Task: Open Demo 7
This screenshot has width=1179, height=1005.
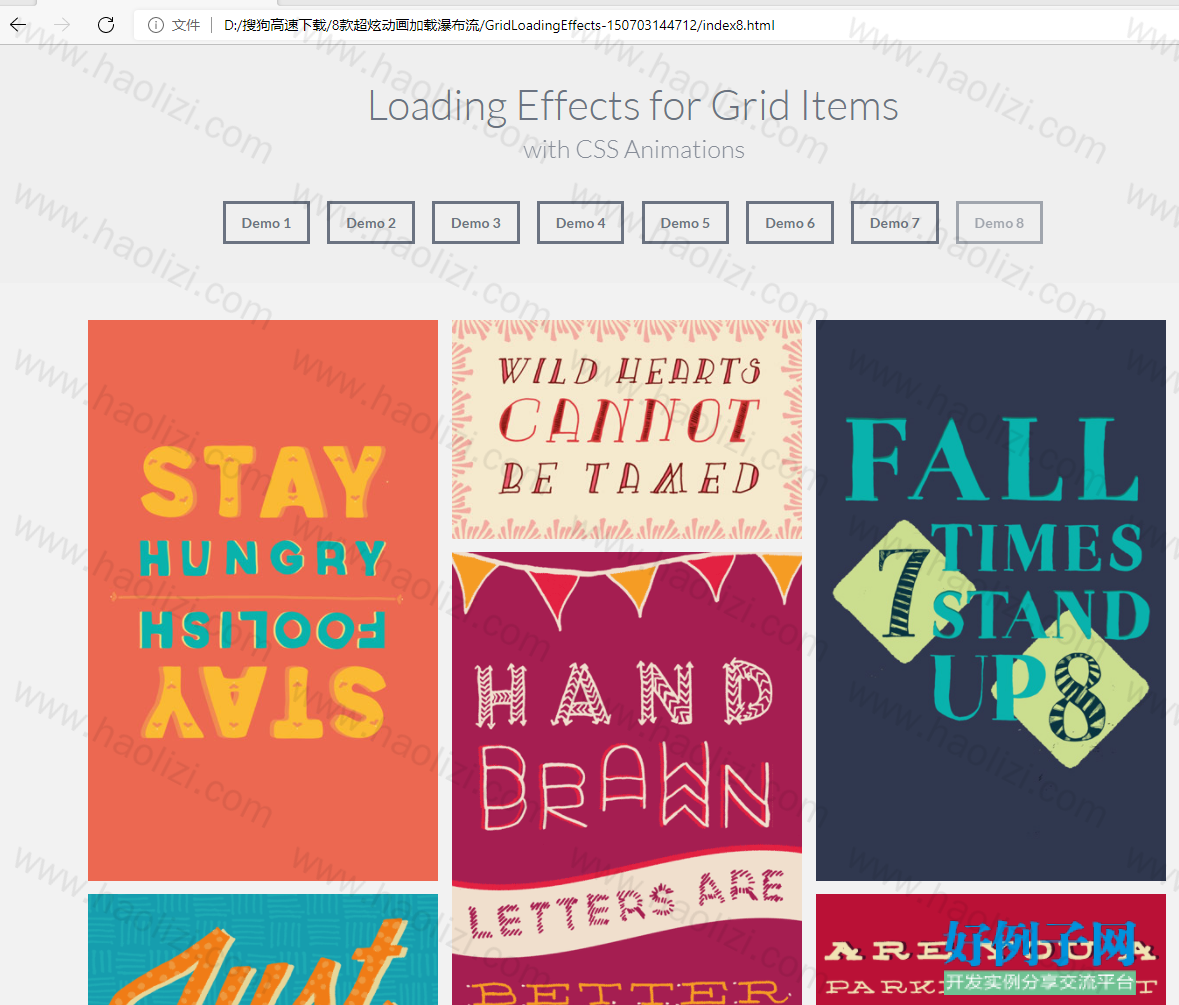Action: pyautogui.click(x=895, y=222)
